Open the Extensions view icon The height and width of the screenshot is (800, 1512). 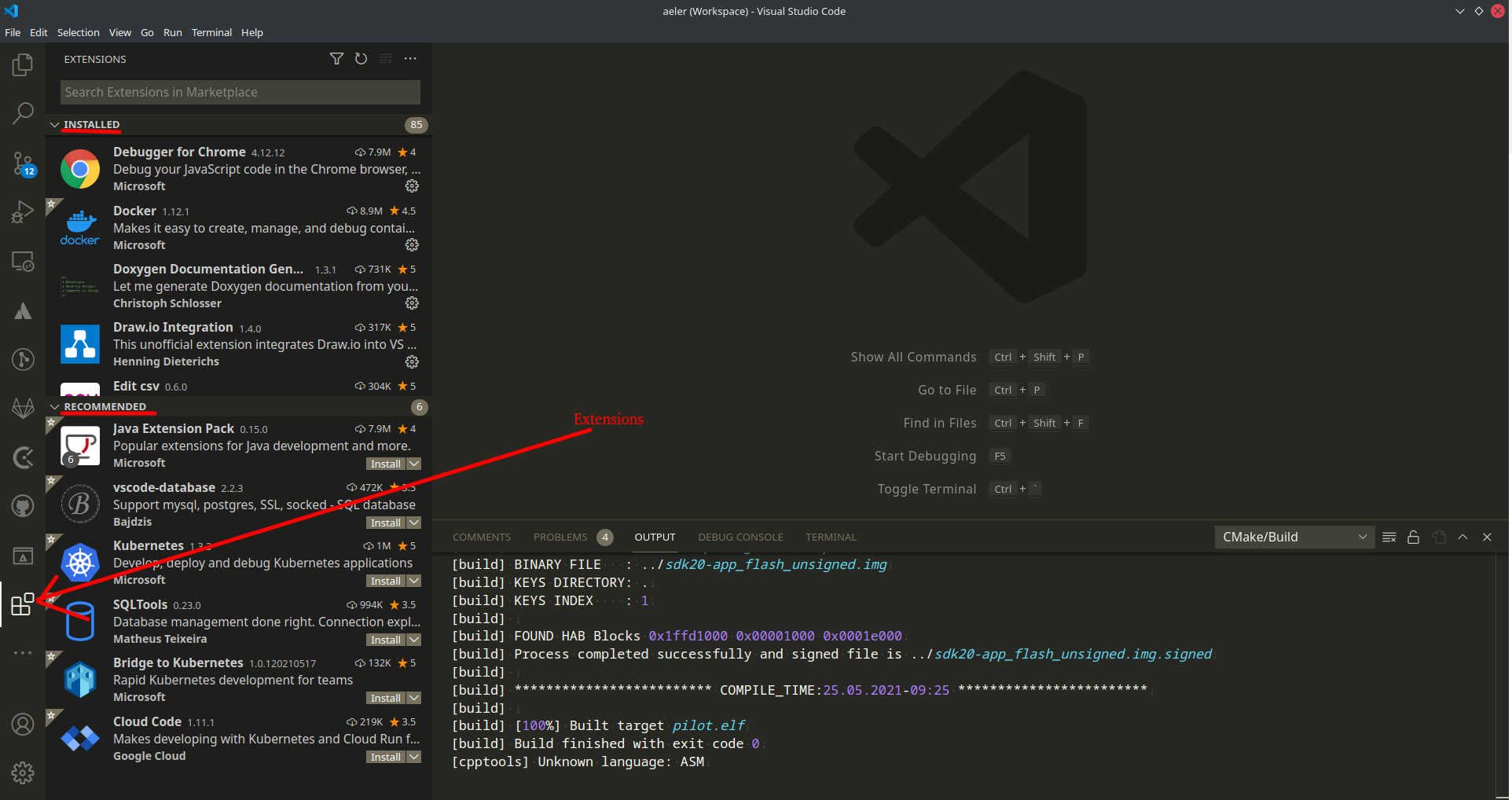click(23, 604)
